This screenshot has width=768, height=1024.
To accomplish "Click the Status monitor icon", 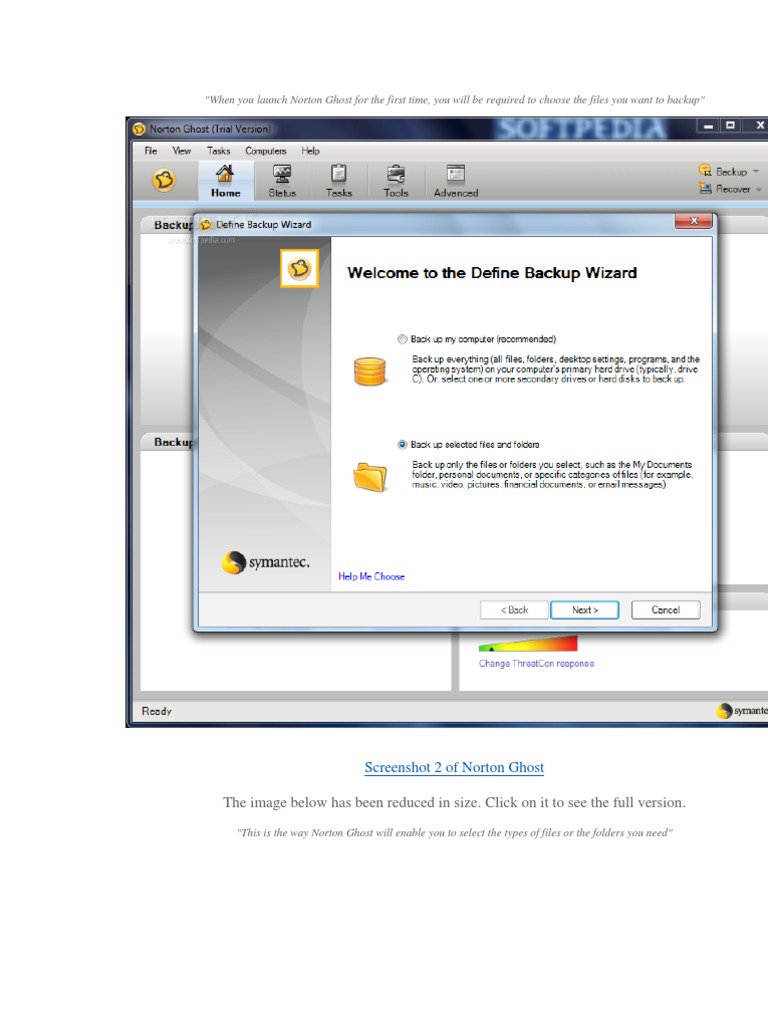I will click(x=282, y=174).
